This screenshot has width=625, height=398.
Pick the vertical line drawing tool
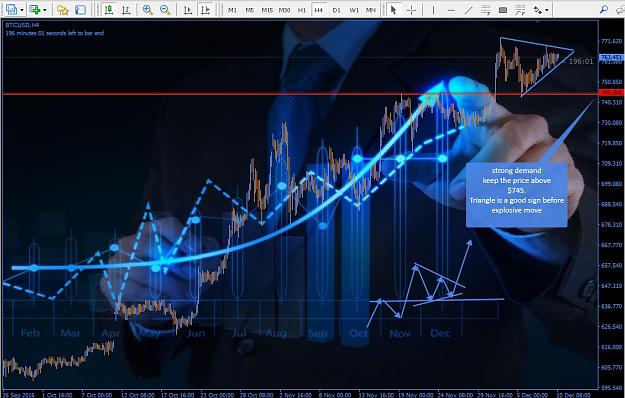coord(433,10)
